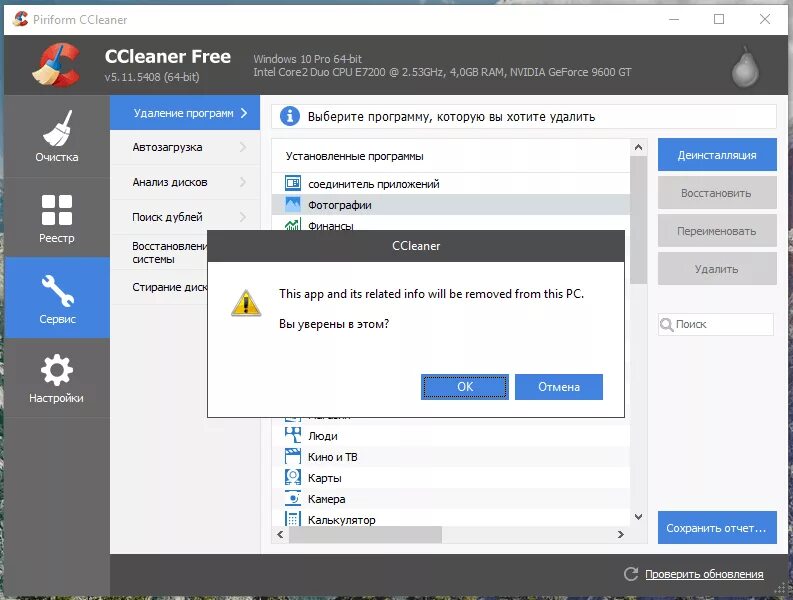Screen dimensions: 793x600
Task: Select the Карты row
Action: [451, 478]
